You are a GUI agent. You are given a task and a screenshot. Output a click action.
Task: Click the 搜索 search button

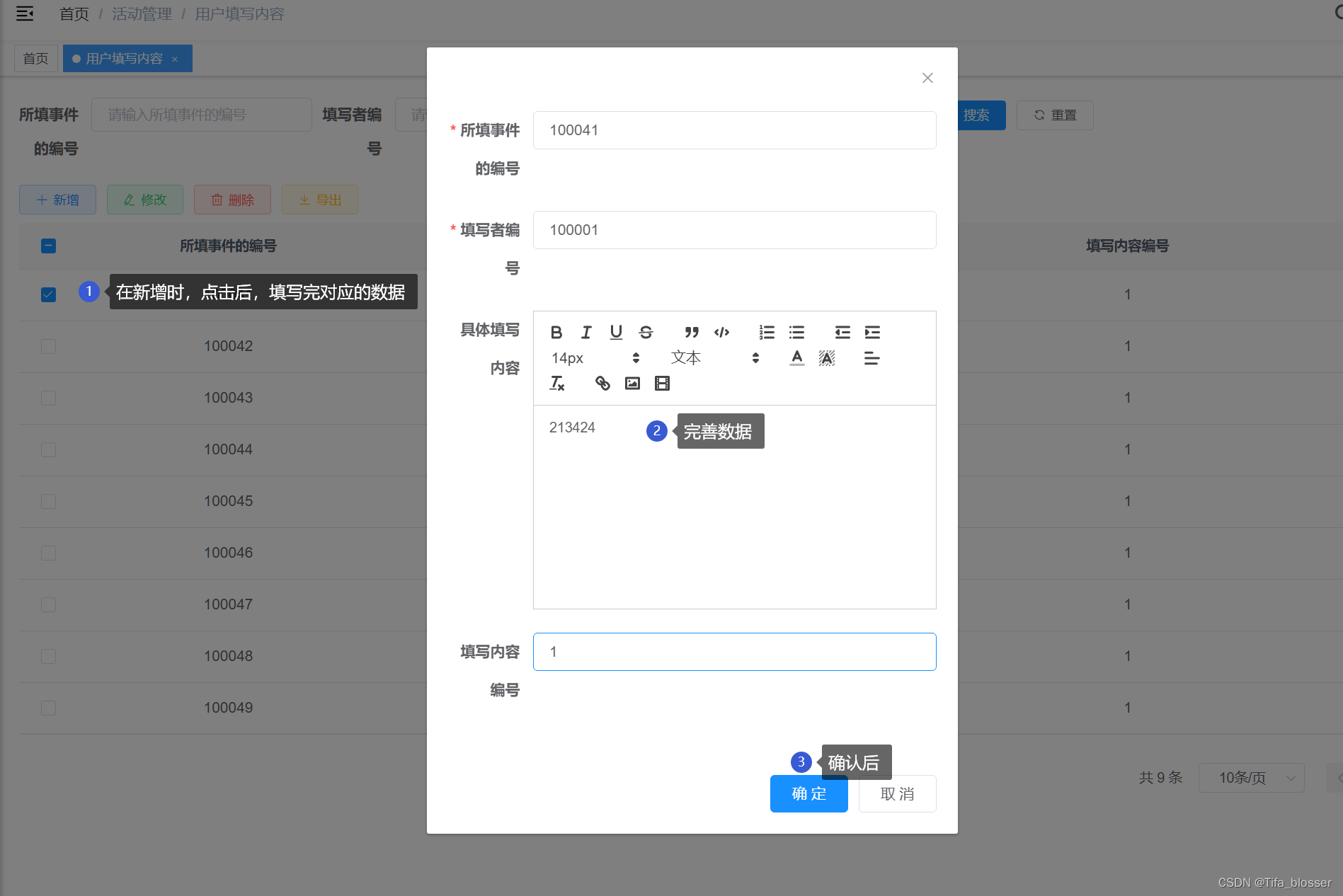point(981,115)
